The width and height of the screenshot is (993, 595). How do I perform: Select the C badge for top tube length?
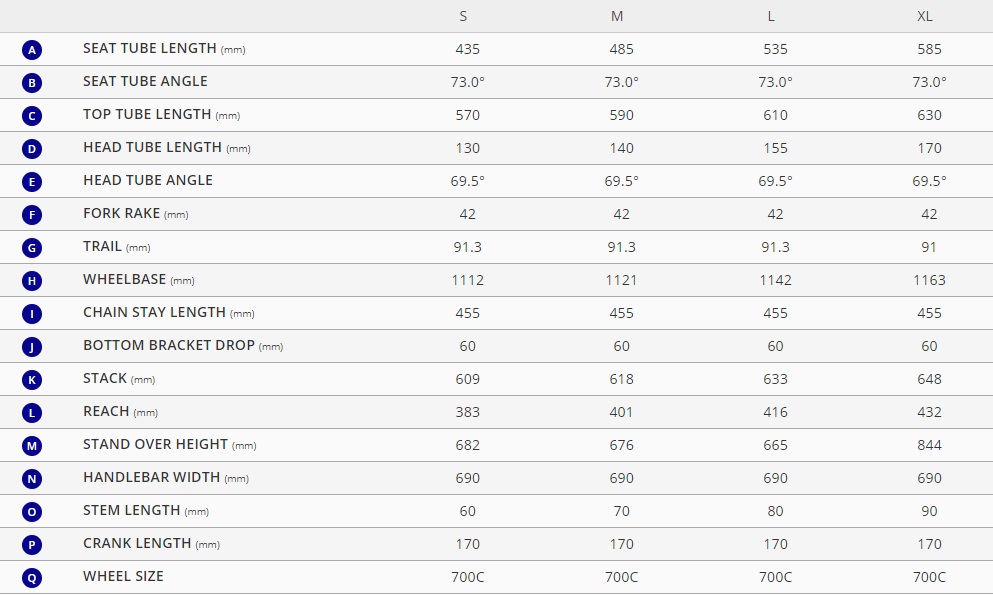[32, 116]
